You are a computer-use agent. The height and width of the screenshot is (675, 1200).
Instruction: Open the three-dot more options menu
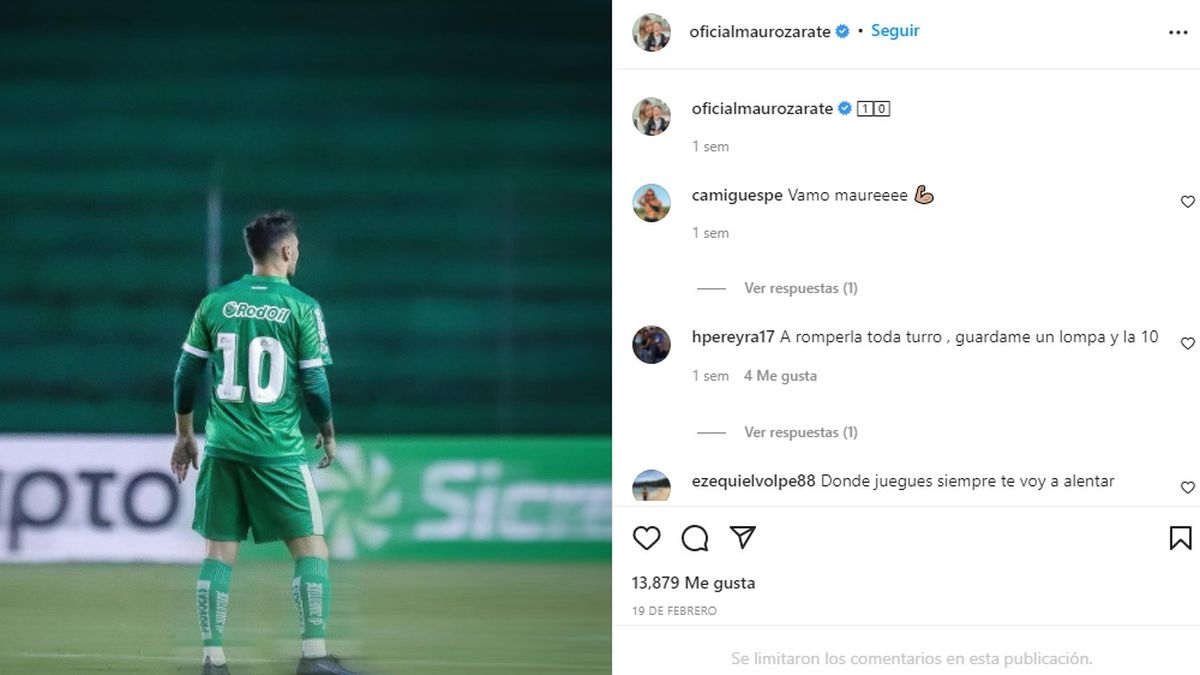(x=1178, y=32)
